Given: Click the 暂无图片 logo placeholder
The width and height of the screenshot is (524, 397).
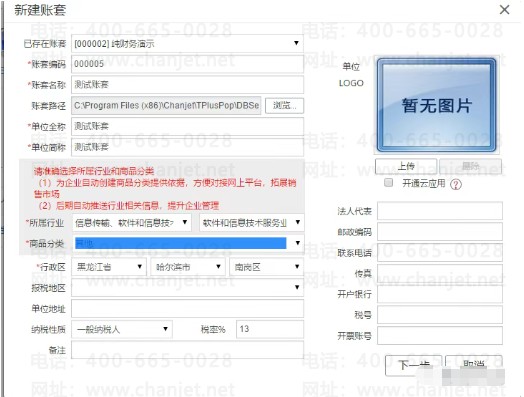Looking at the screenshot, I should pyautogui.click(x=436, y=105).
